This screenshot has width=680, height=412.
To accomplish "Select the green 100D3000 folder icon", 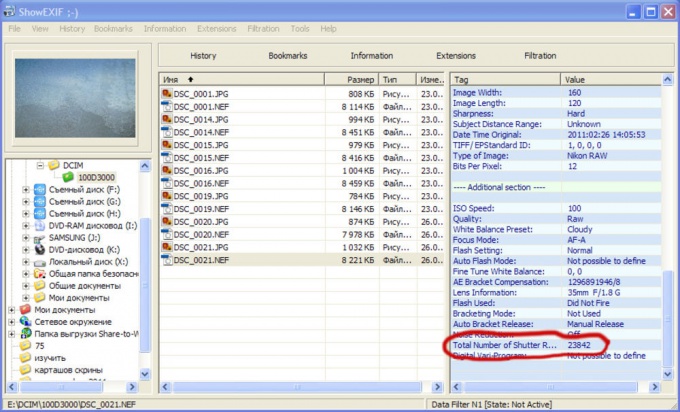I will 68,177.
